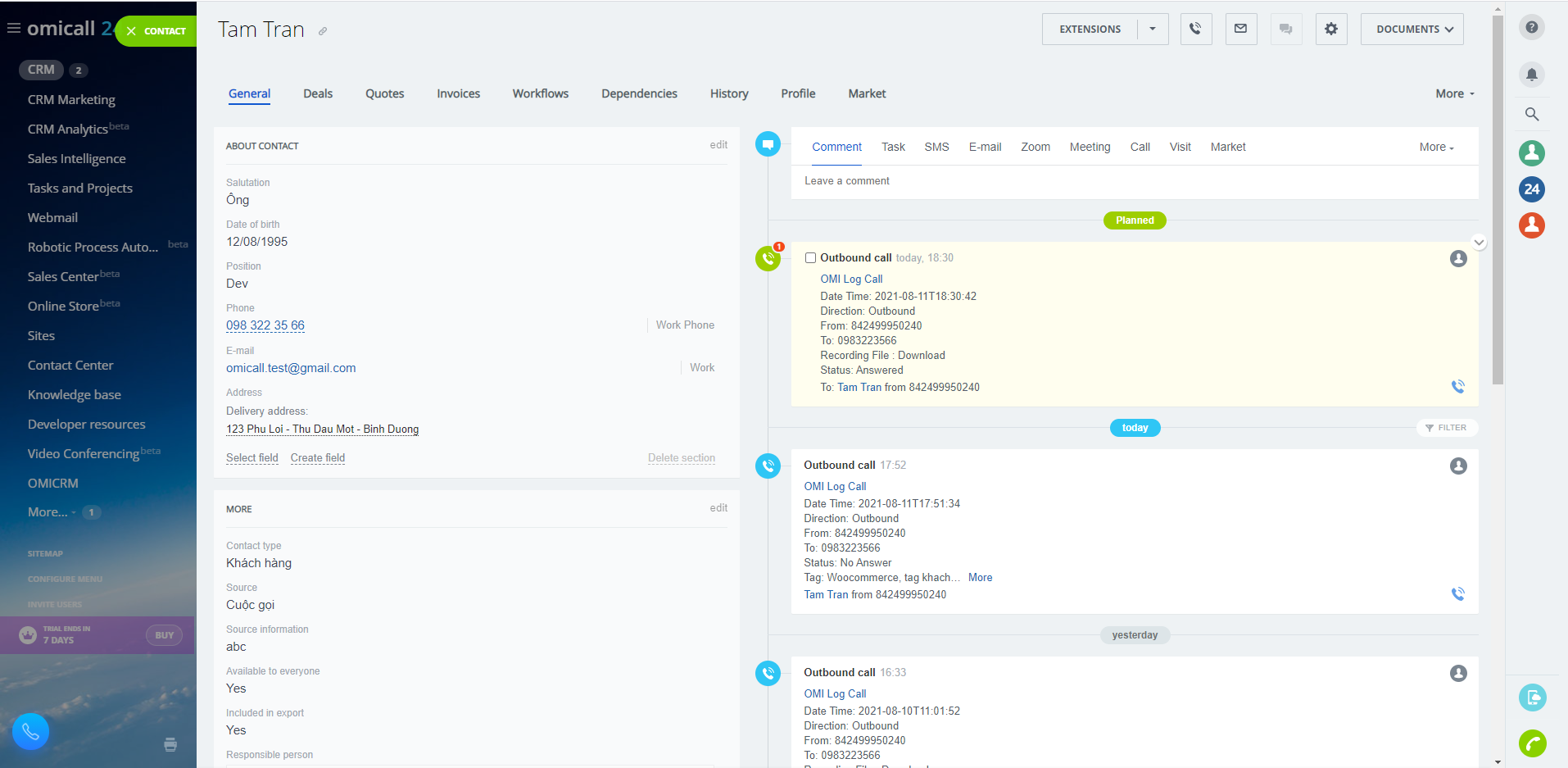Expand the More menu in activity tabs
Viewport: 1568px width, 768px height.
pyautogui.click(x=1436, y=148)
